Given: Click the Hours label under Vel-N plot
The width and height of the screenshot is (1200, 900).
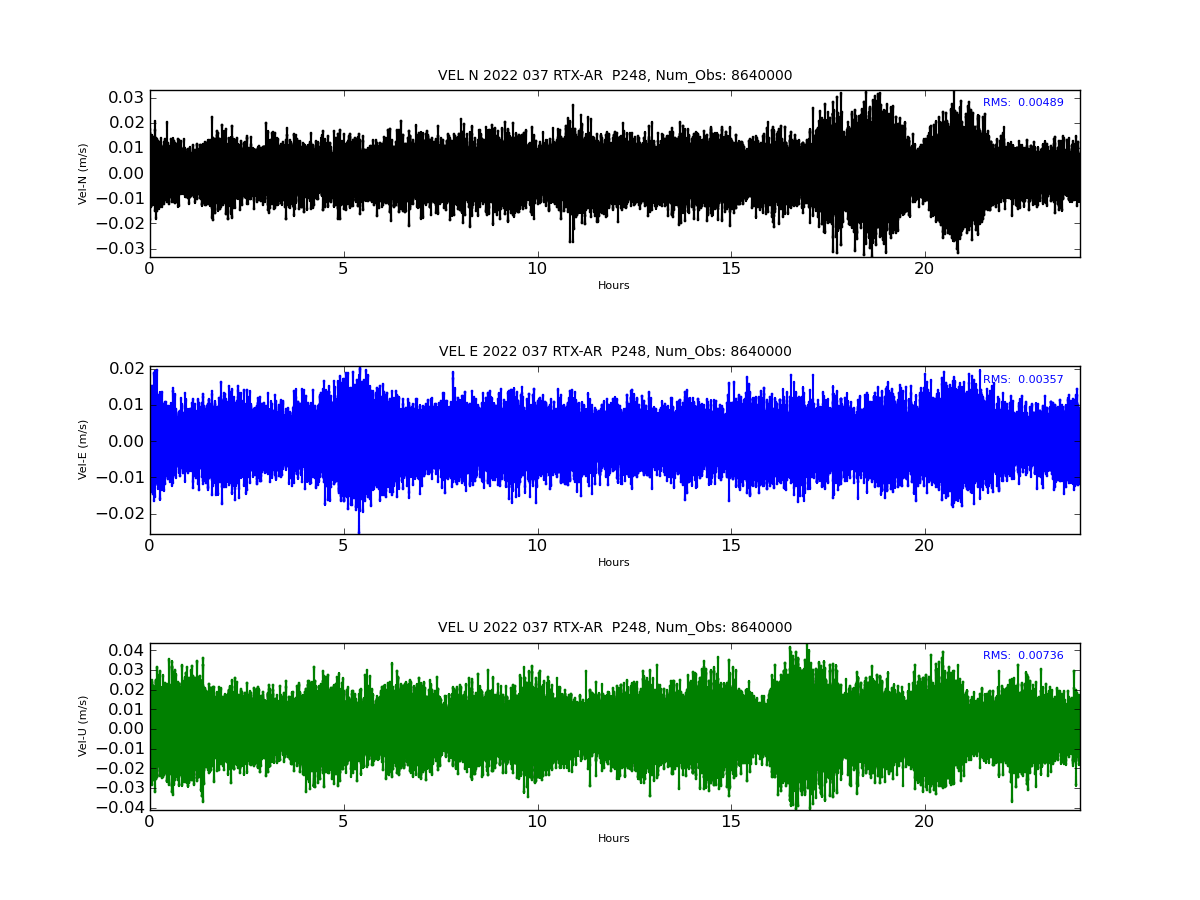Looking at the screenshot, I should point(614,286).
